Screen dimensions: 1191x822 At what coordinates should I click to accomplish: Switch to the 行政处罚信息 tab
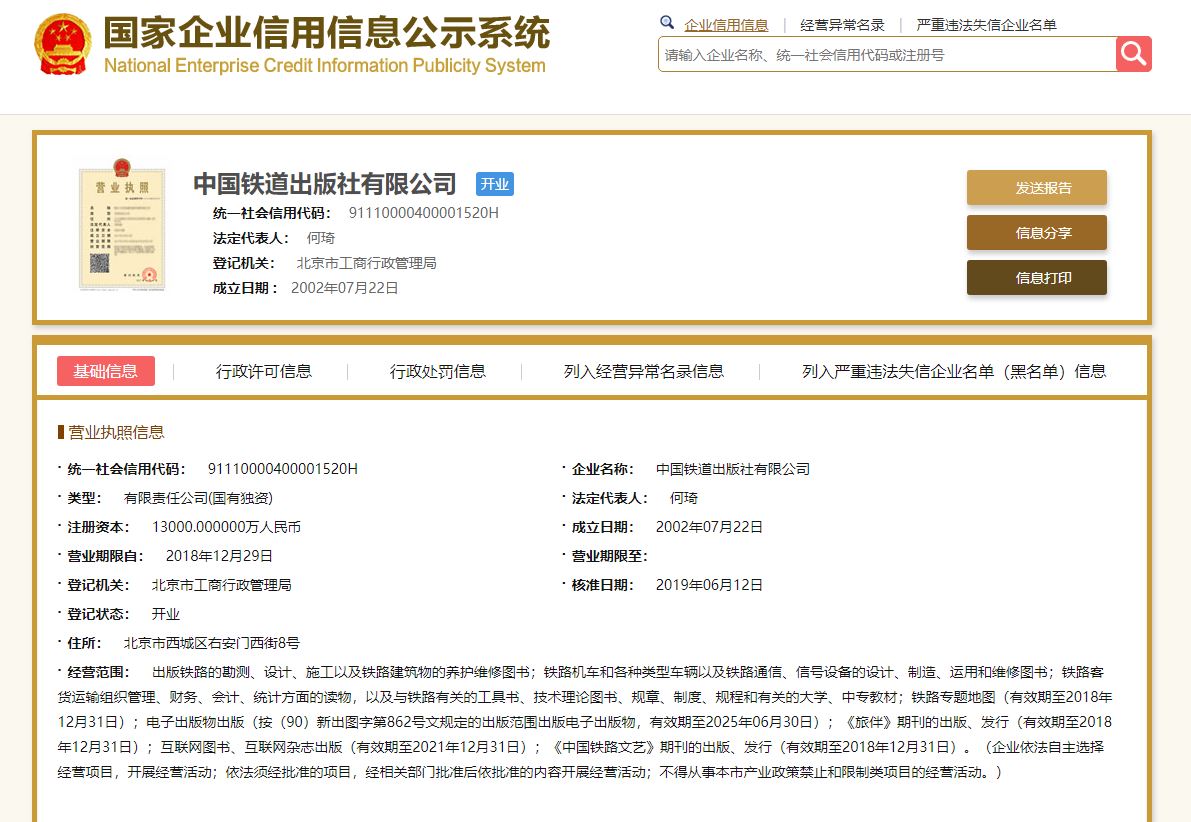[x=438, y=371]
